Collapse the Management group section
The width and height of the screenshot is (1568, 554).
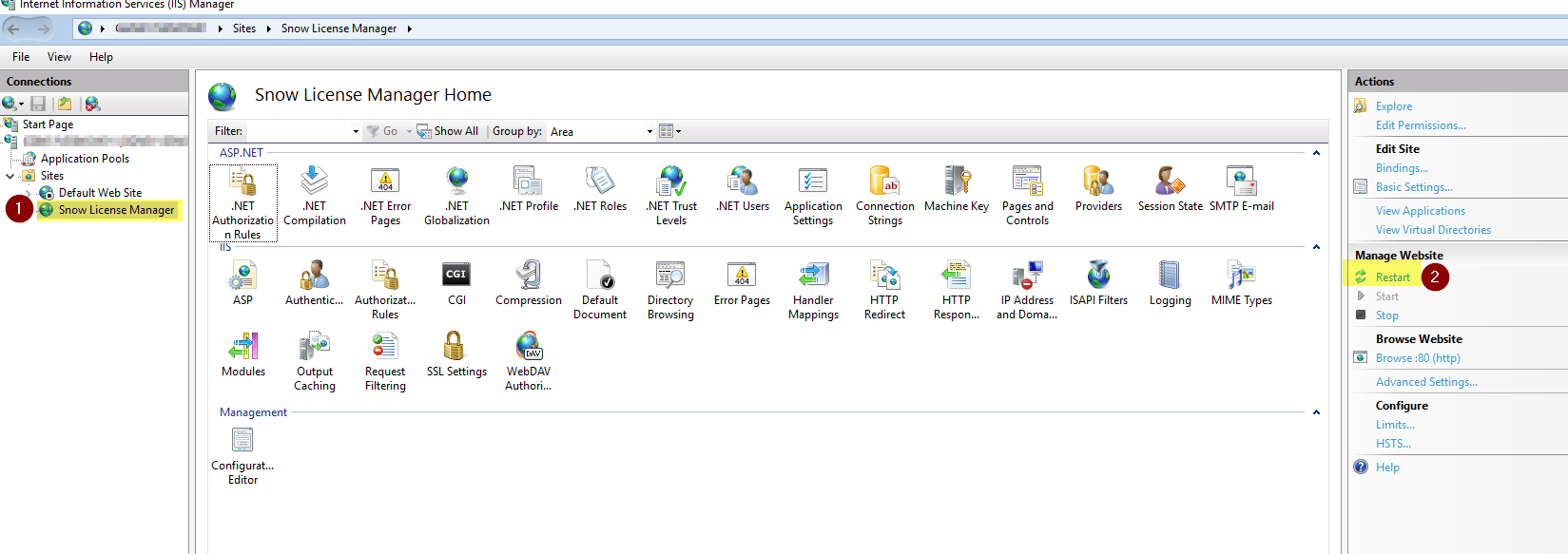coord(1316,412)
